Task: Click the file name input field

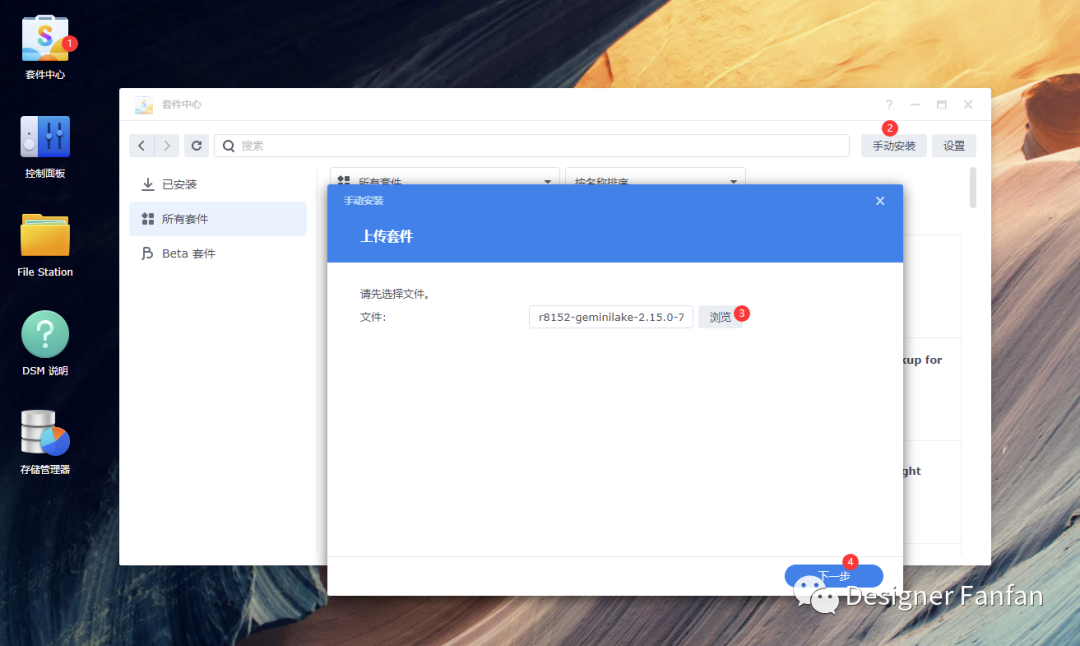Action: click(x=610, y=316)
